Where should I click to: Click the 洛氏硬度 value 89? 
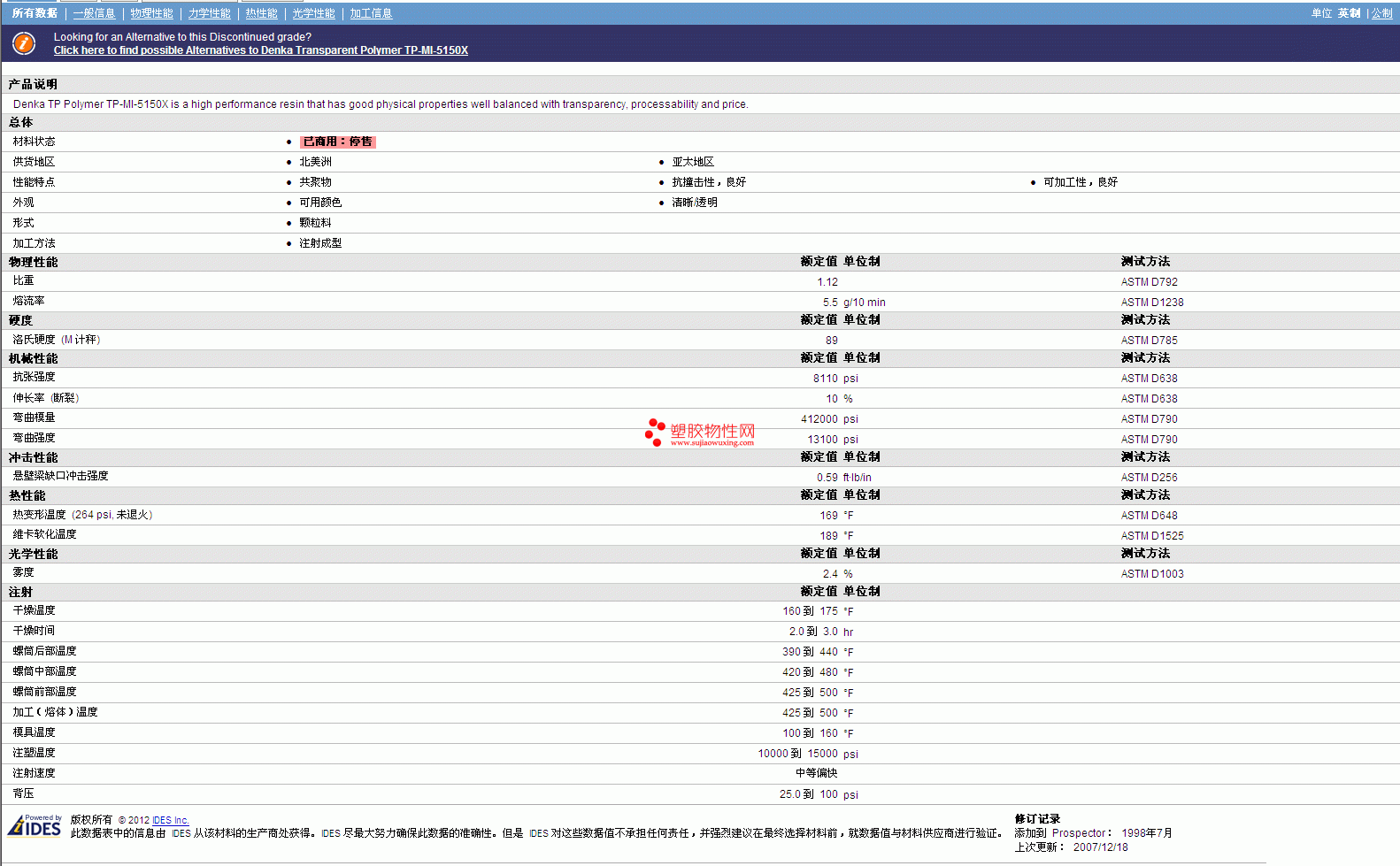point(832,341)
